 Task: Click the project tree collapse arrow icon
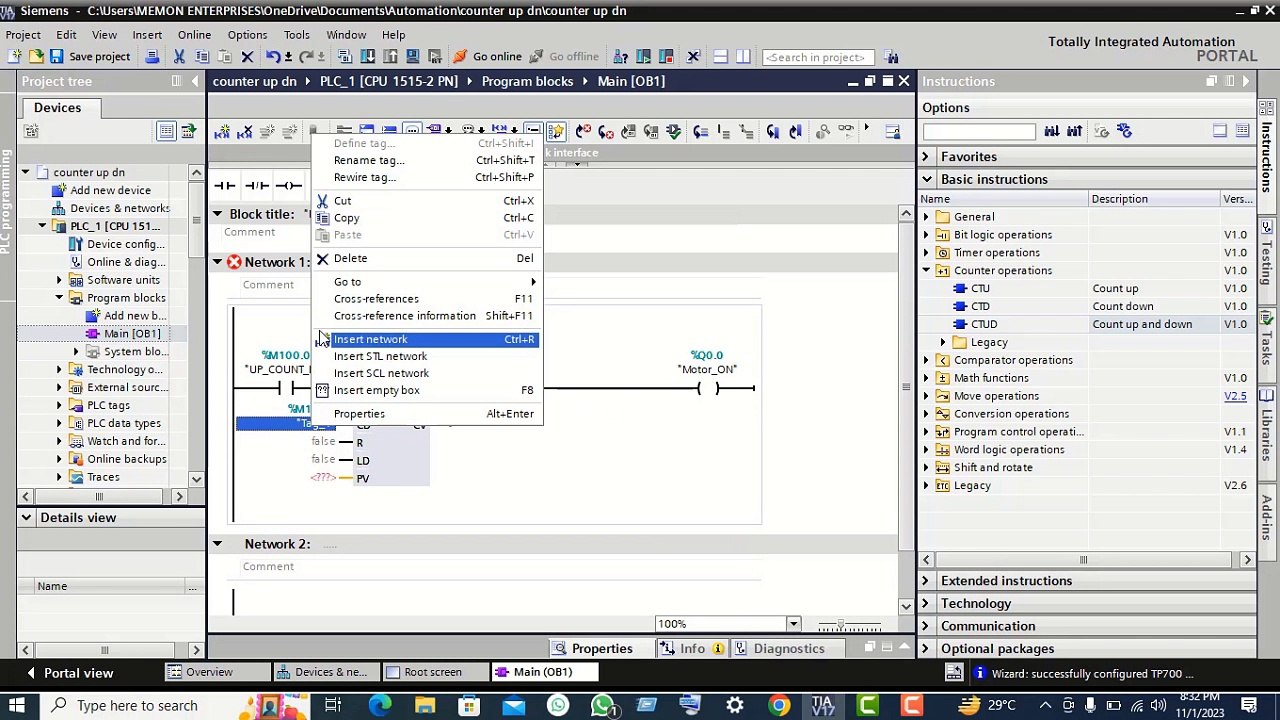(x=196, y=81)
